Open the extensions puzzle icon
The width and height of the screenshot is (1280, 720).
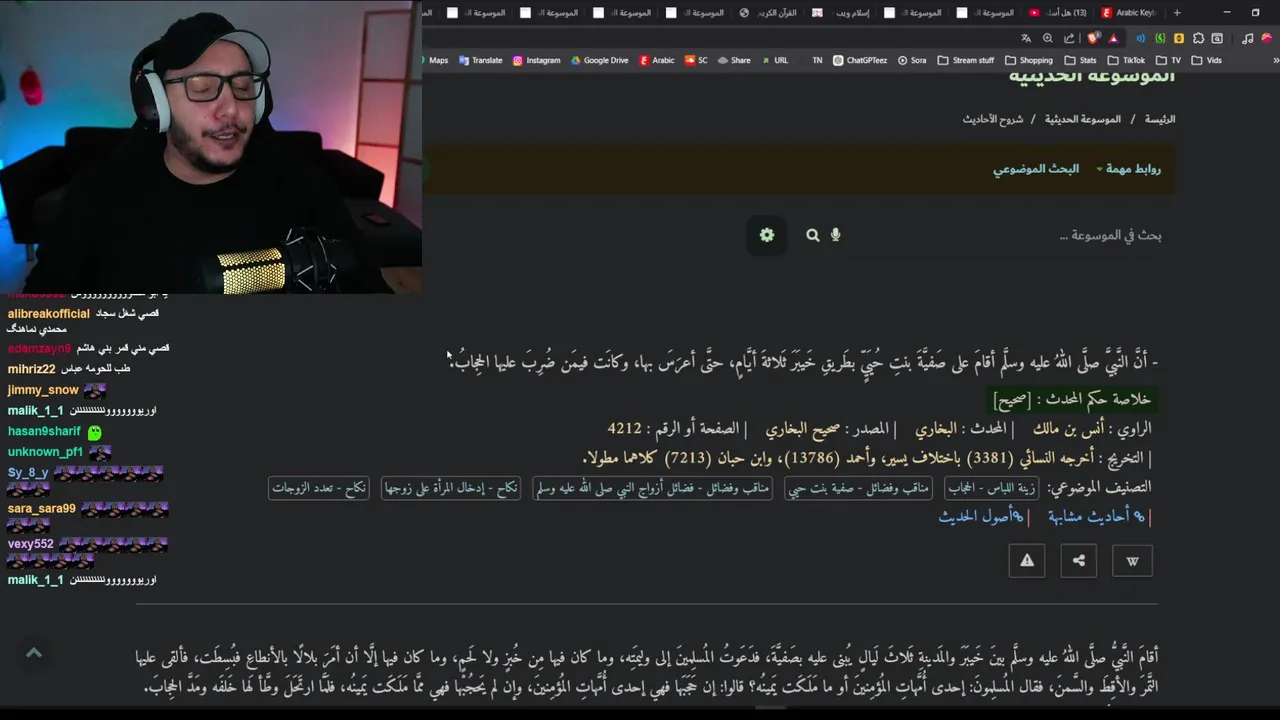(1198, 38)
